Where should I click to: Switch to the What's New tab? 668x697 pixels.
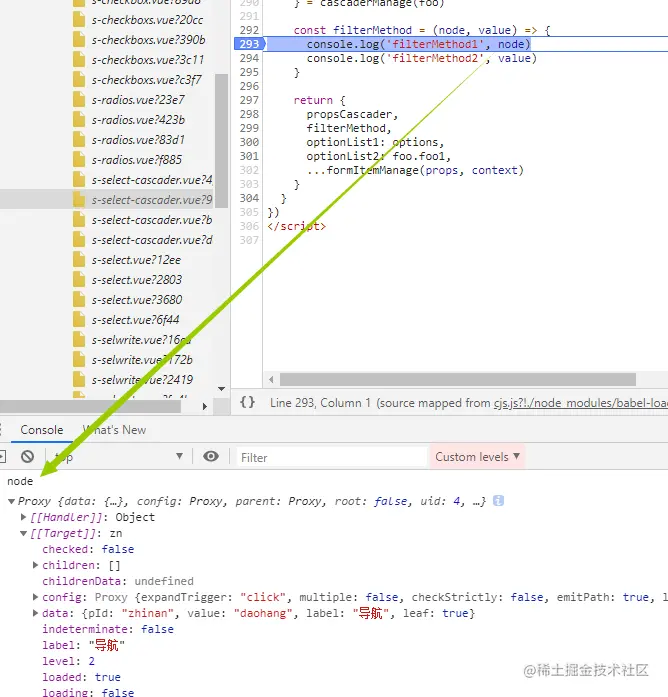pos(114,430)
